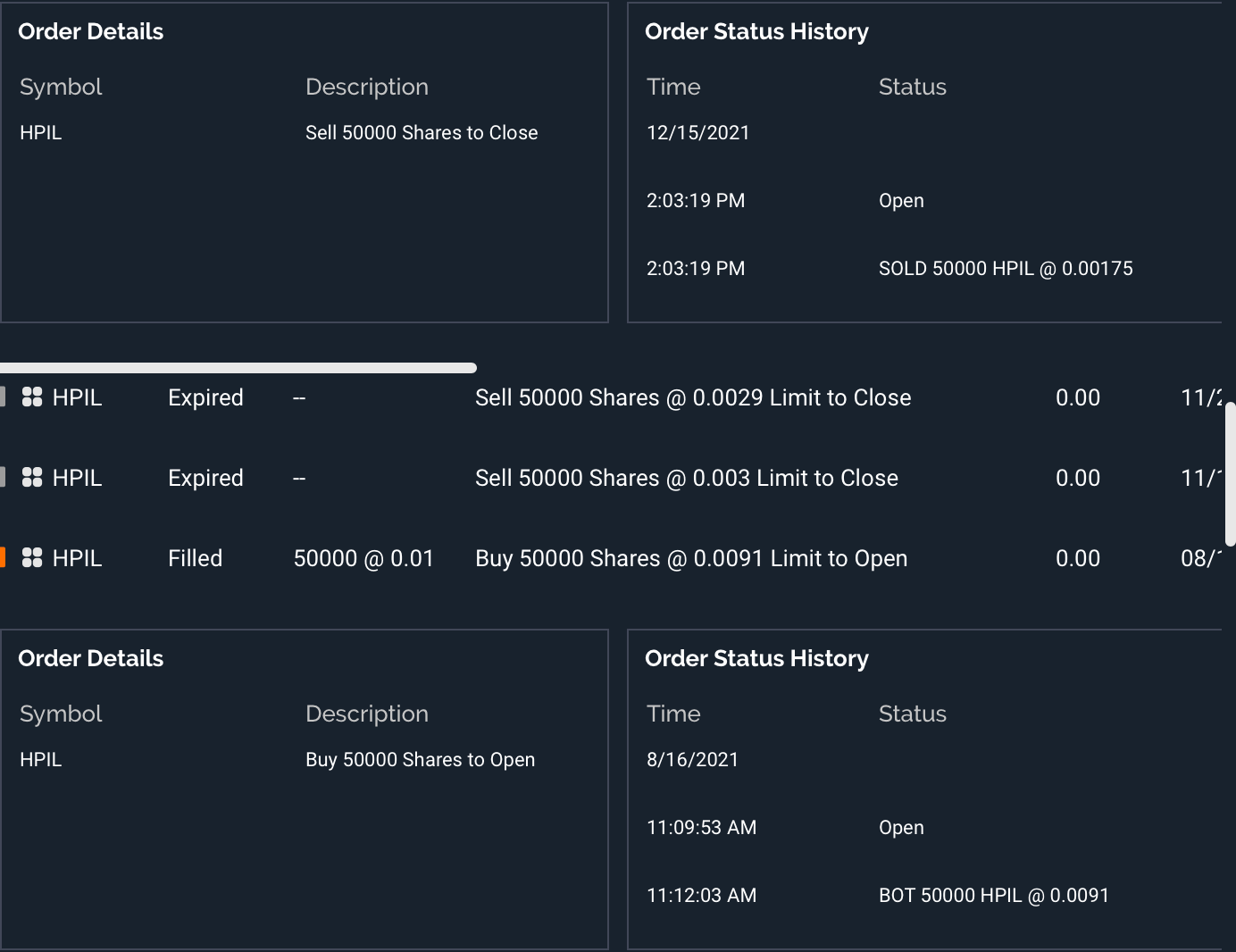Click the Sell 50000 Shares to Close description
1236x952 pixels.
(422, 133)
